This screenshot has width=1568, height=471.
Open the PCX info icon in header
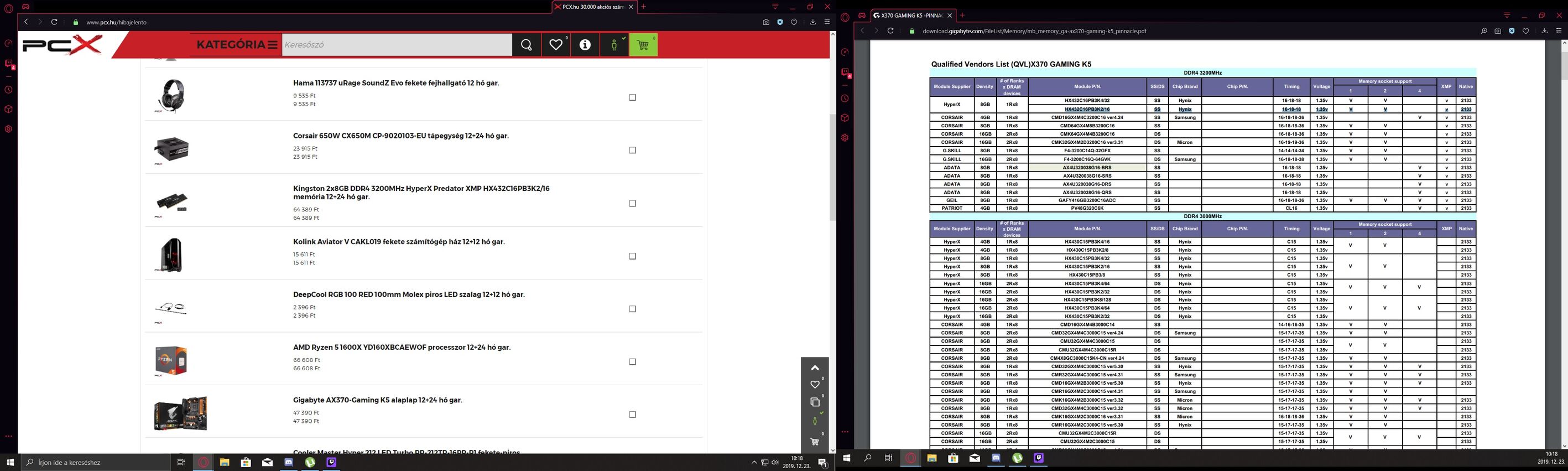pos(585,44)
